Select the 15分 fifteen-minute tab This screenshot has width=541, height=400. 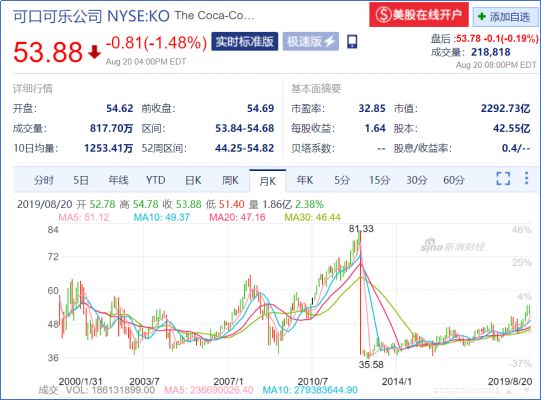click(x=379, y=180)
